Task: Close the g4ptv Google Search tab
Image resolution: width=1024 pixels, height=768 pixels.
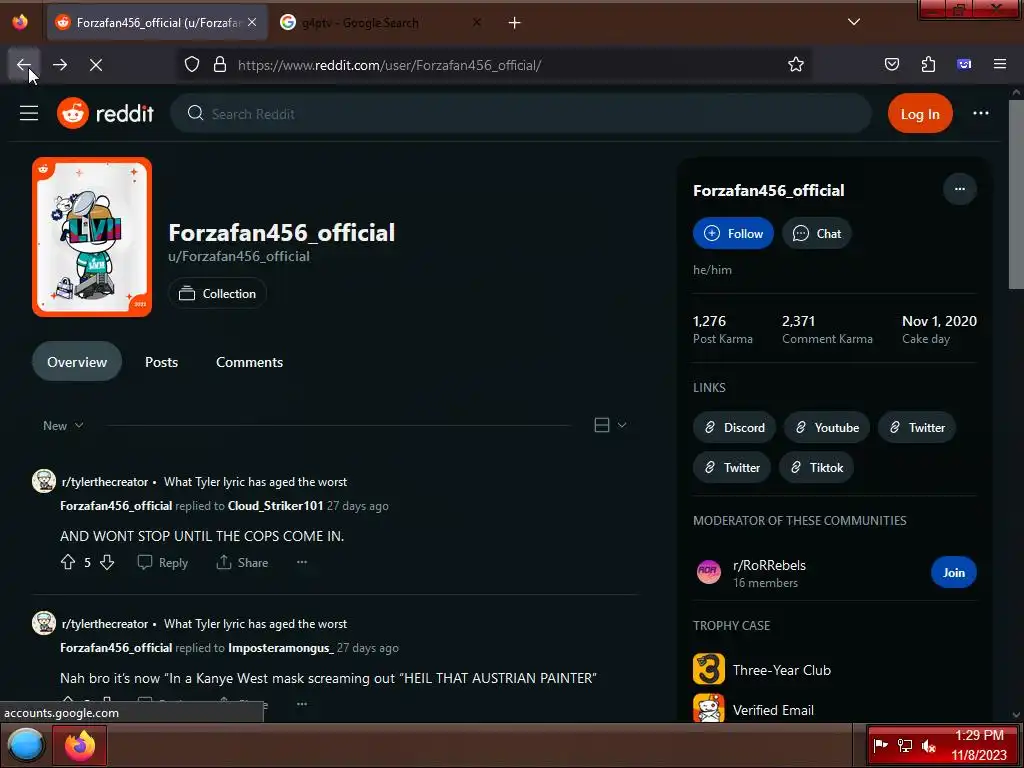Action: coord(477,22)
